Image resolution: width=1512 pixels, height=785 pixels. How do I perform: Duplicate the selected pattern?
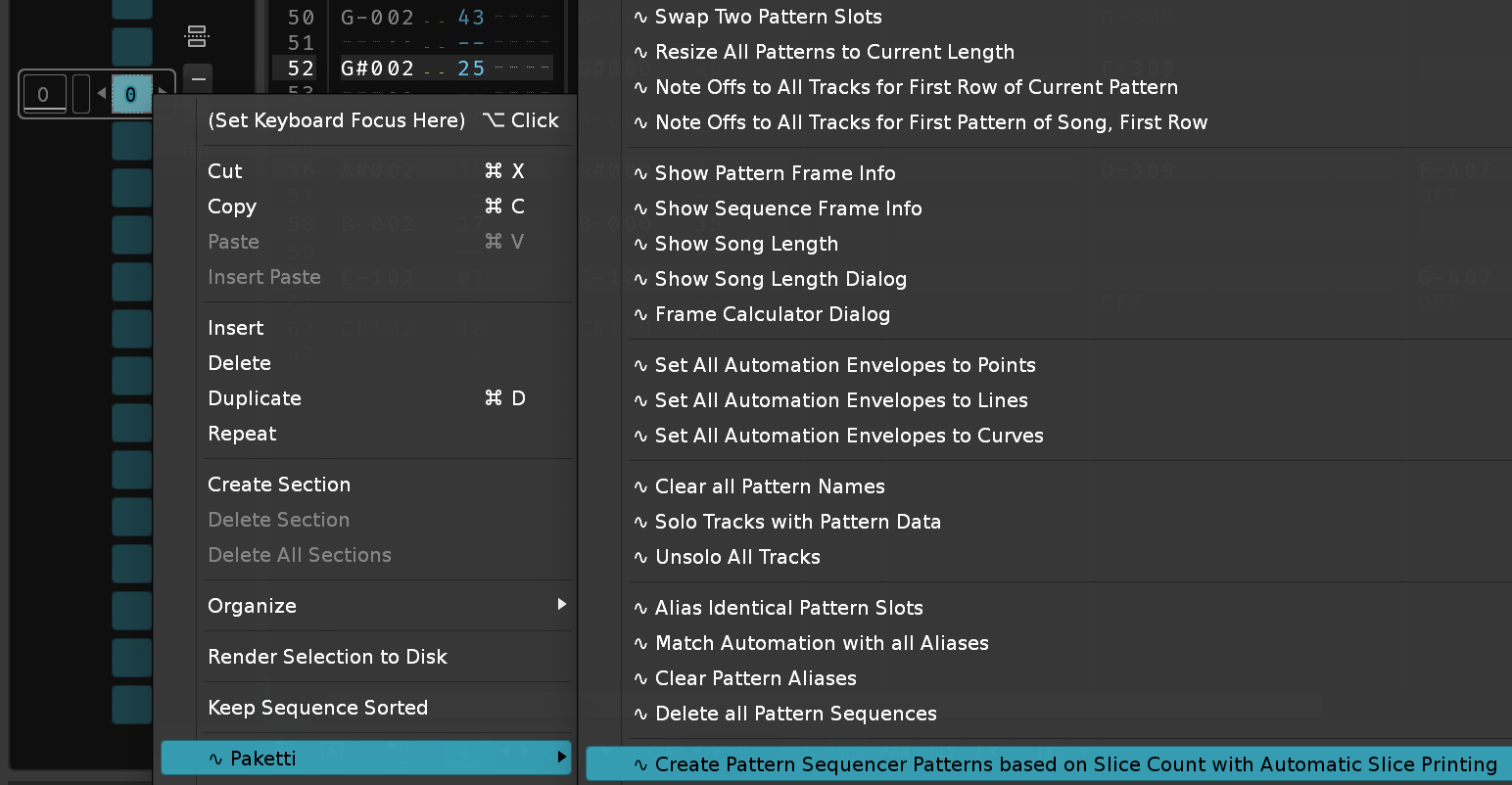pyautogui.click(x=255, y=398)
